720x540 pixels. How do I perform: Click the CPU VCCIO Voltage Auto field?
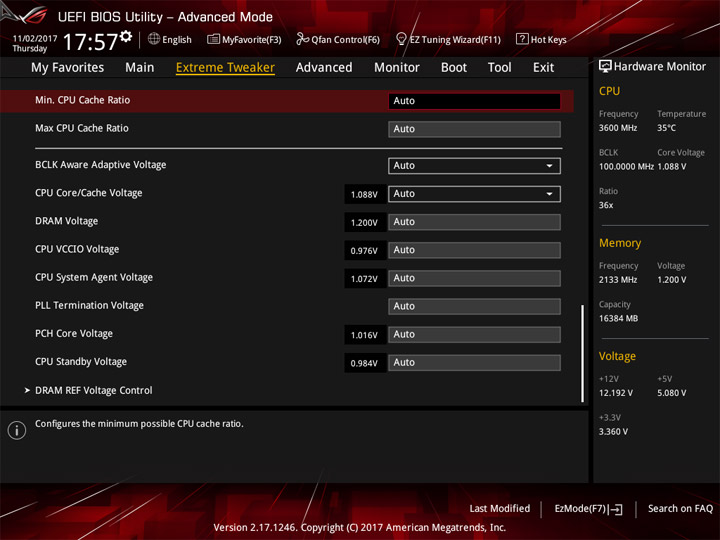[x=474, y=250]
